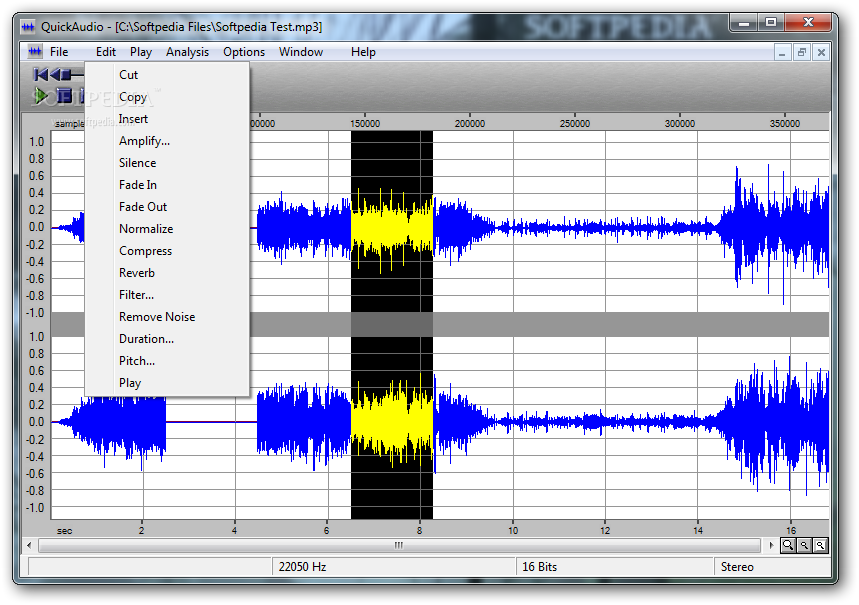Apply Fade Out from the Edit menu
The image size is (859, 605).
click(167, 207)
